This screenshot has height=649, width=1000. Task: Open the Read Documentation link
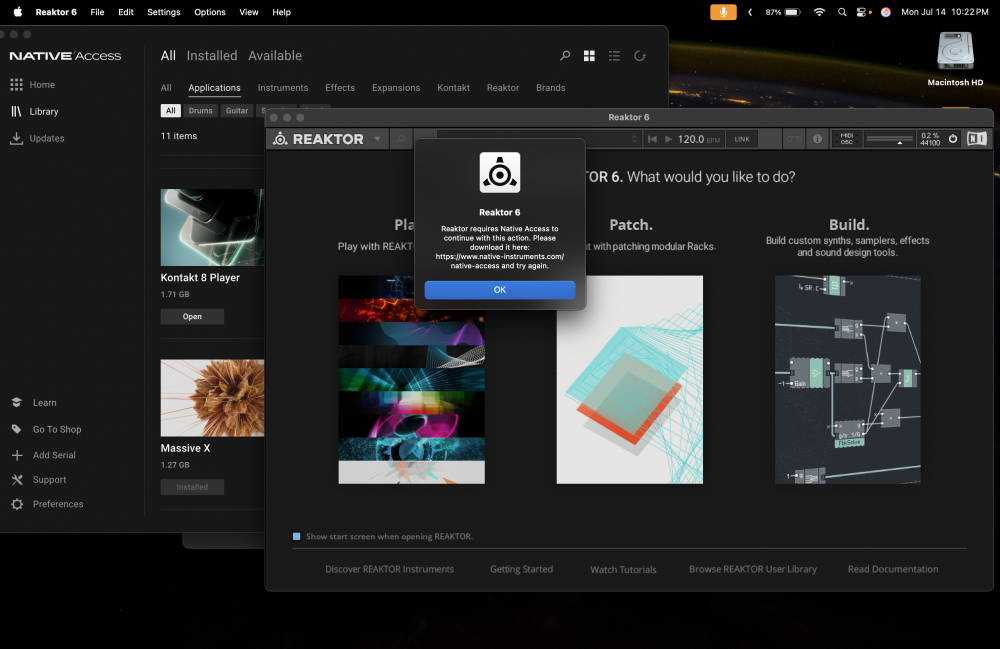pyautogui.click(x=893, y=569)
